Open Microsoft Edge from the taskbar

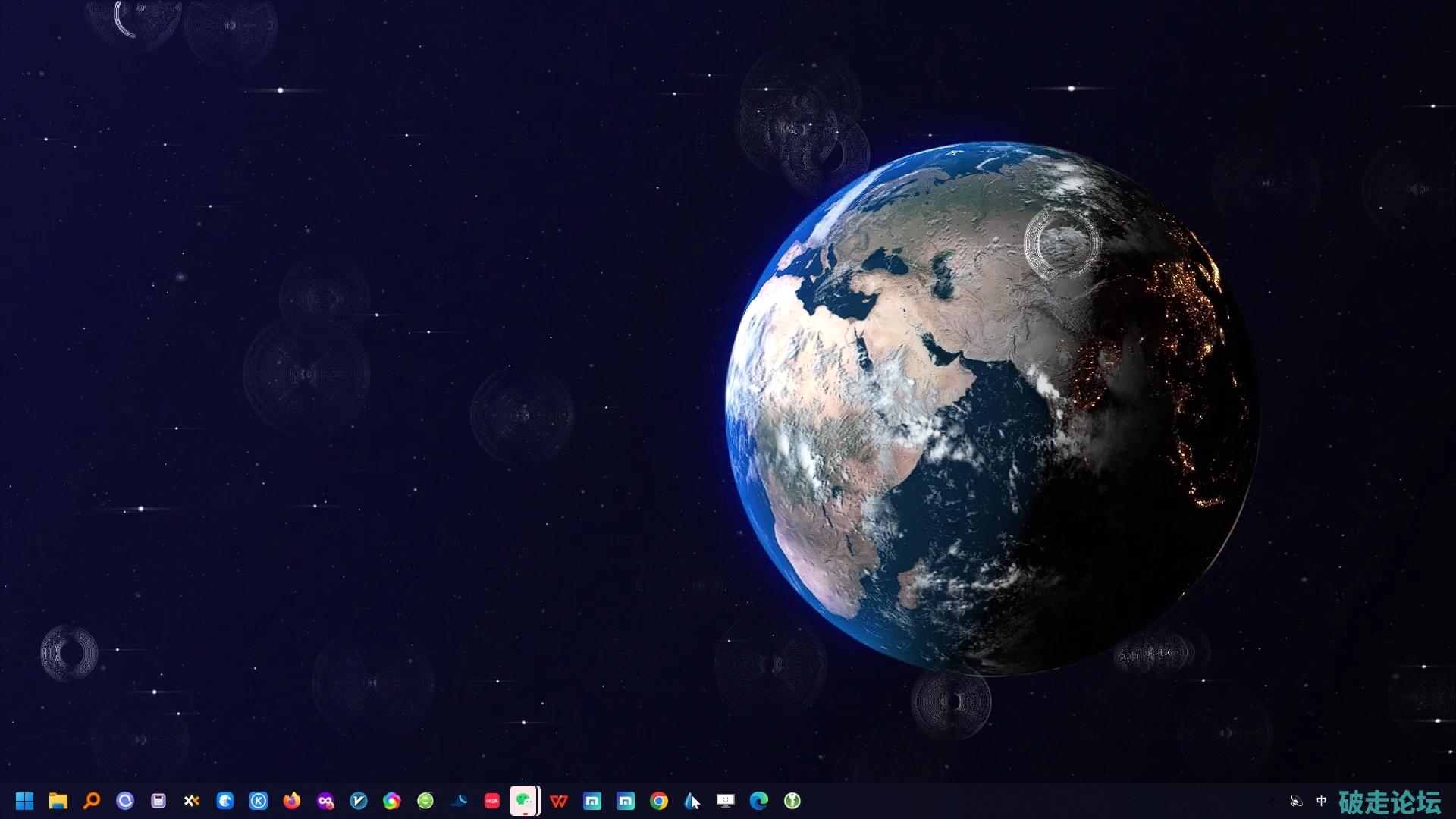(x=759, y=801)
